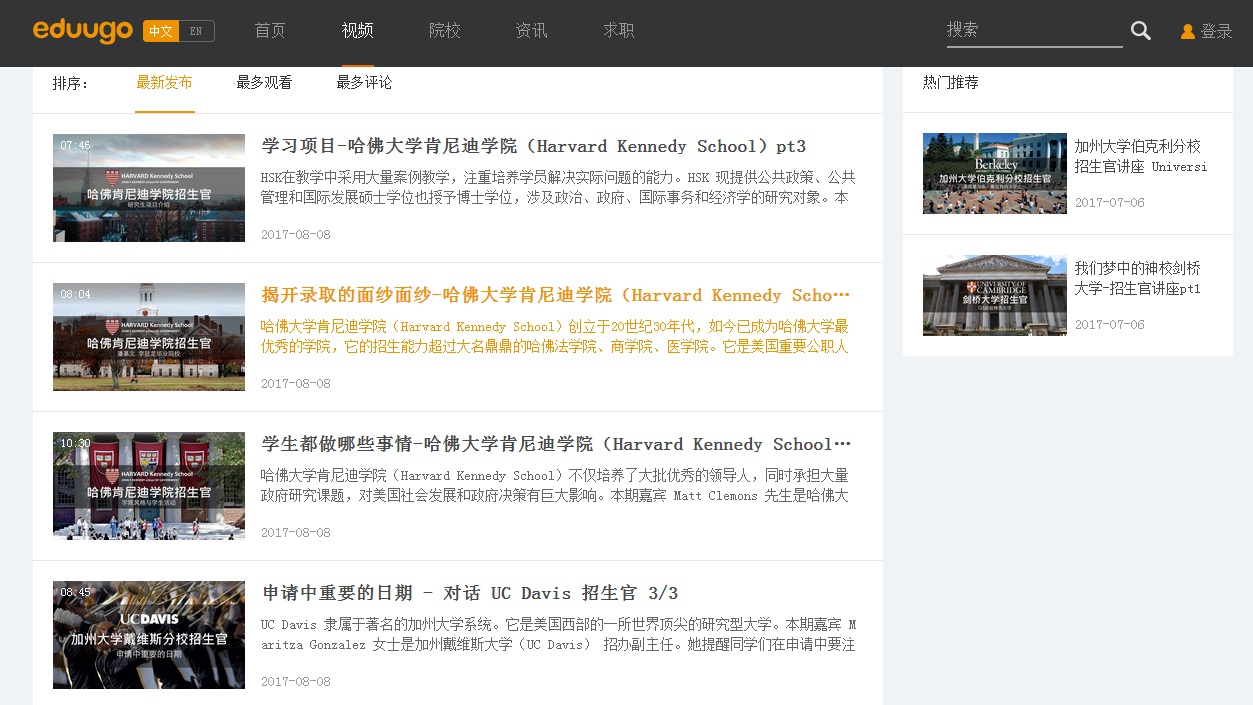
Task: Click orange description starting 哈佛大学肯尼迪学院…创立于20世纪30年代
Action: click(x=555, y=337)
